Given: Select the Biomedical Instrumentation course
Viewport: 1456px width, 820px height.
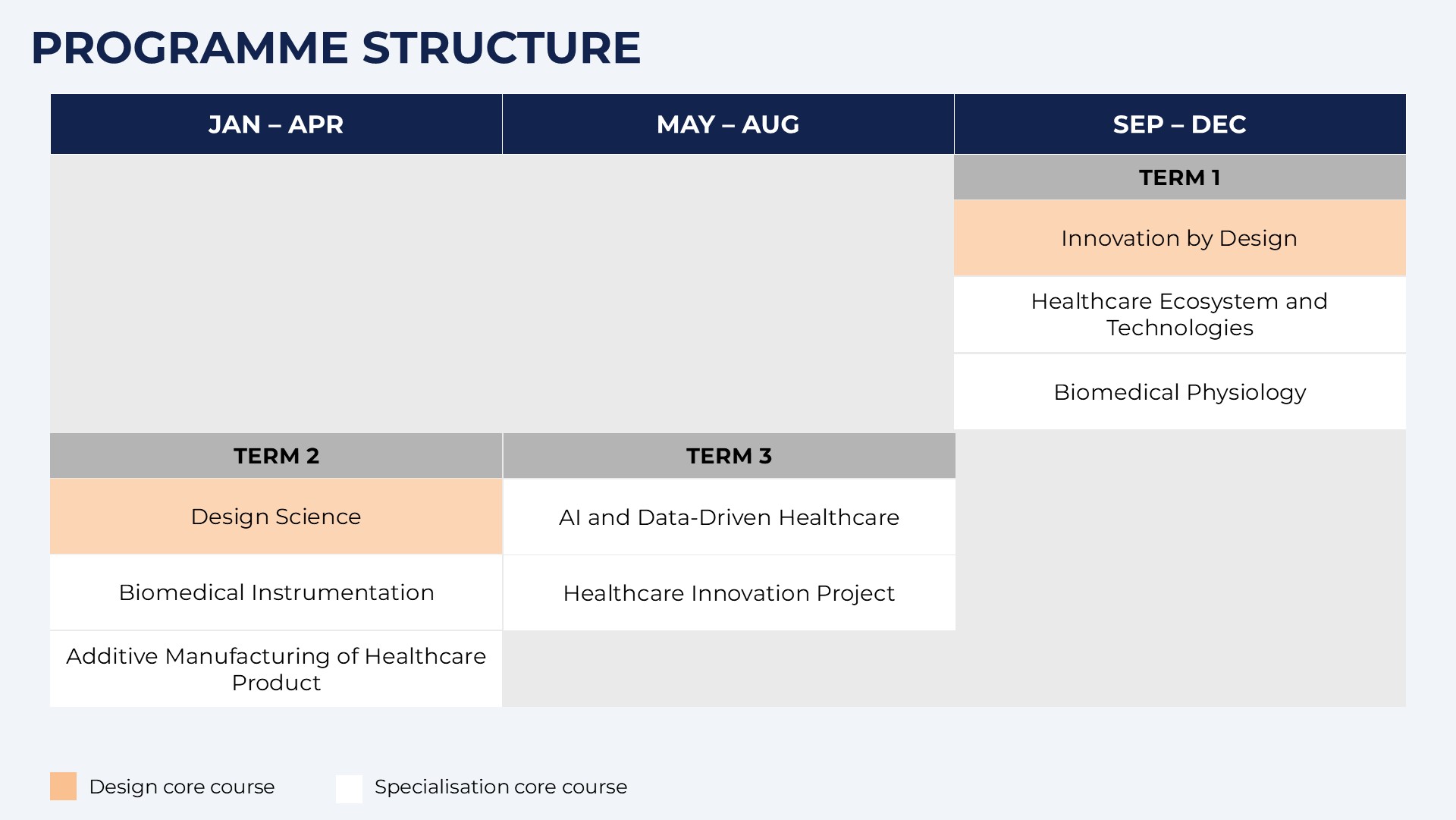Looking at the screenshot, I should 276,592.
